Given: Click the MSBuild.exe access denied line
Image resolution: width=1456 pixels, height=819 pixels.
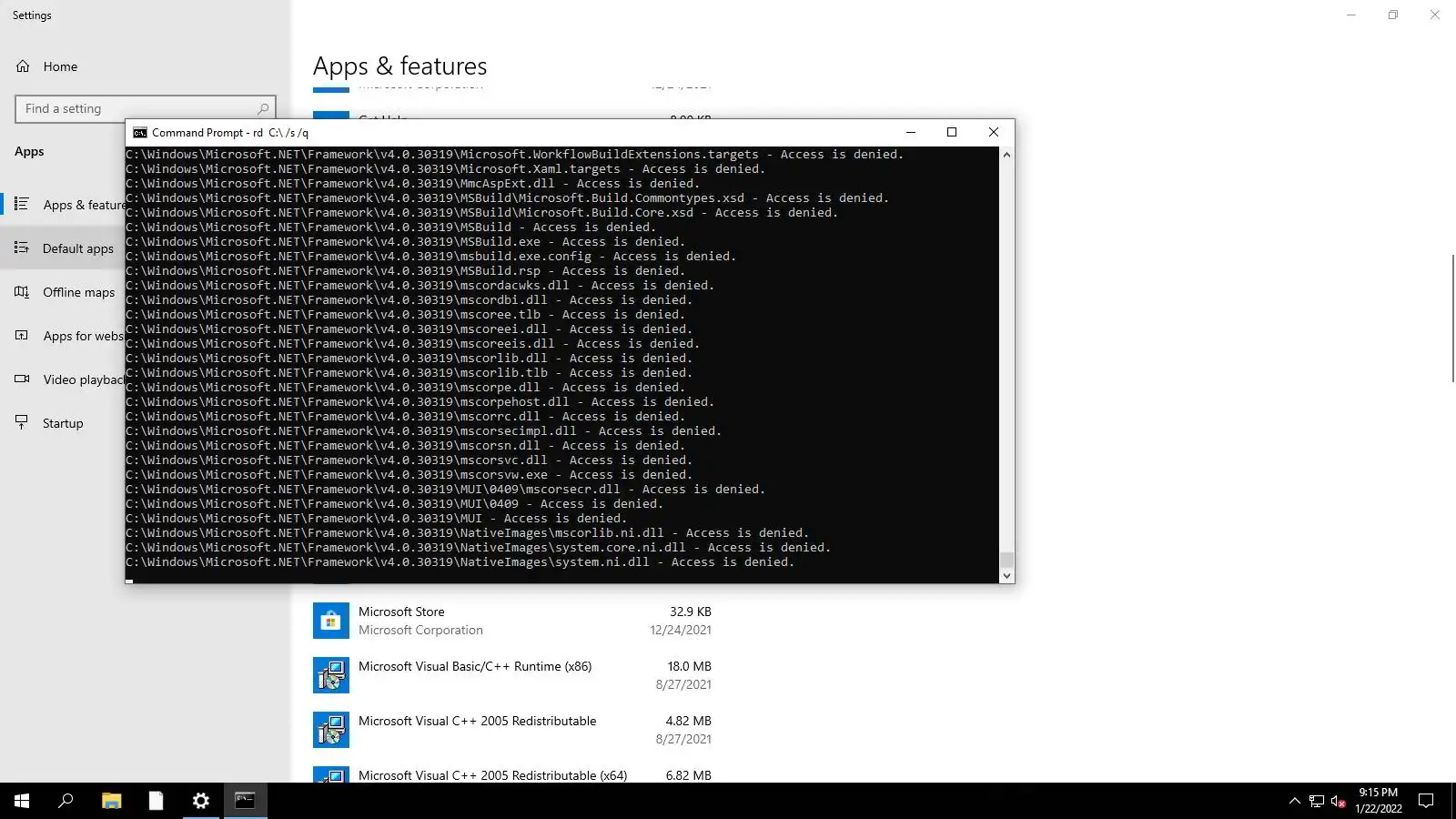Looking at the screenshot, I should click(405, 242).
